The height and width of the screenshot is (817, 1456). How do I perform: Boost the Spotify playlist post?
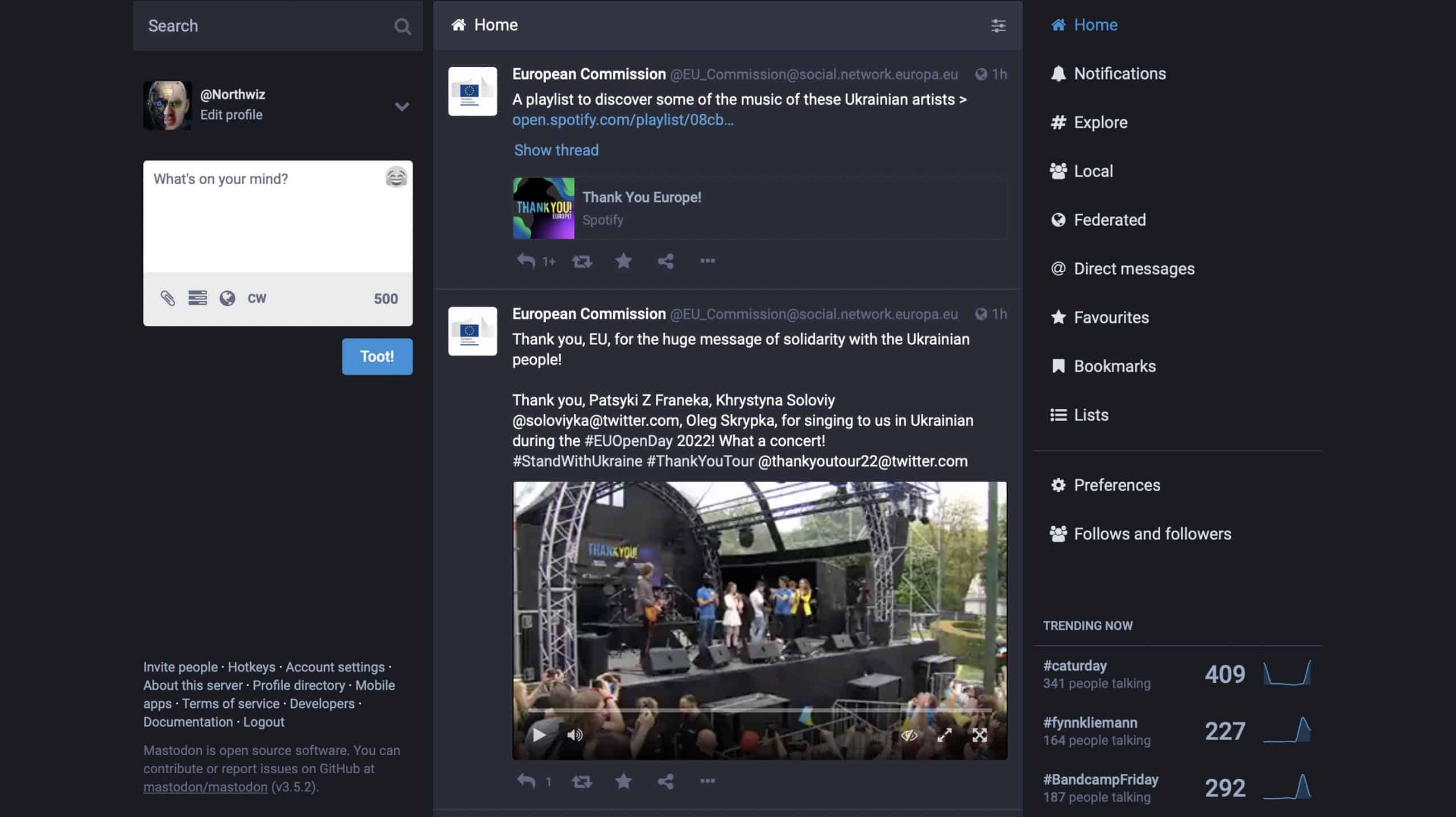click(582, 261)
